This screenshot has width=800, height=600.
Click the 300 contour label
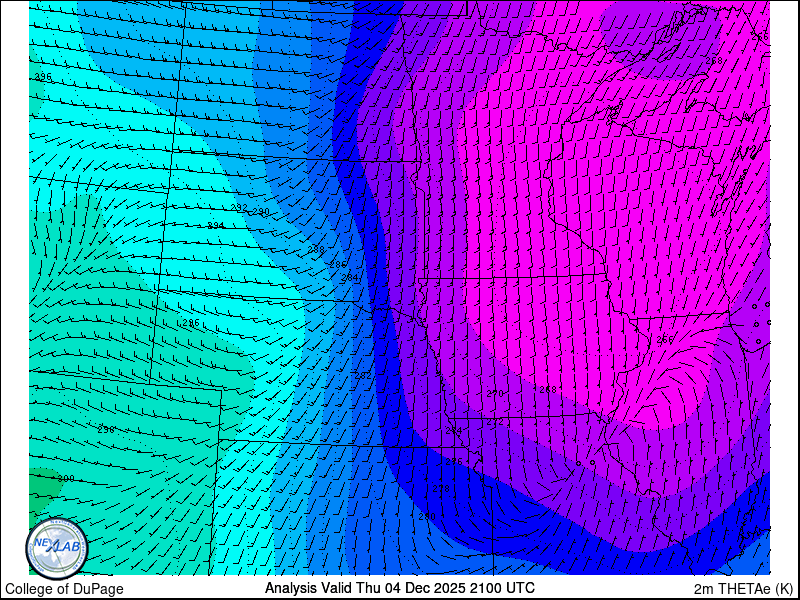66,479
